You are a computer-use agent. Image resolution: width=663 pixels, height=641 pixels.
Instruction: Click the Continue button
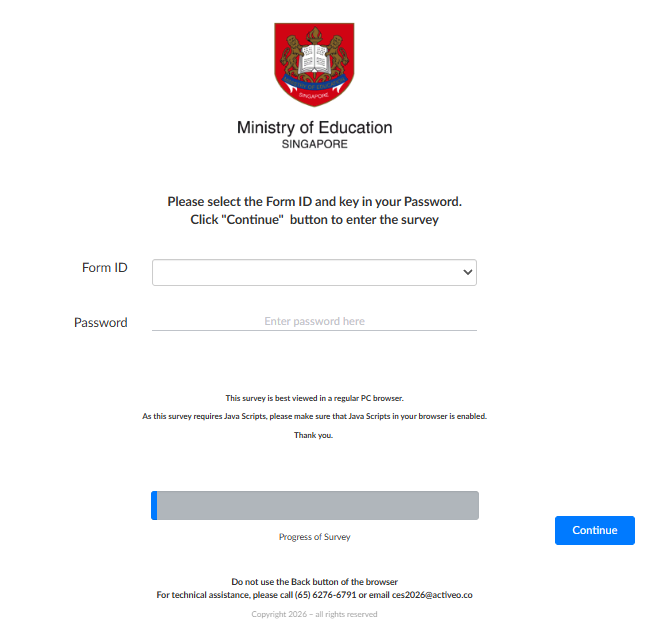click(x=595, y=530)
